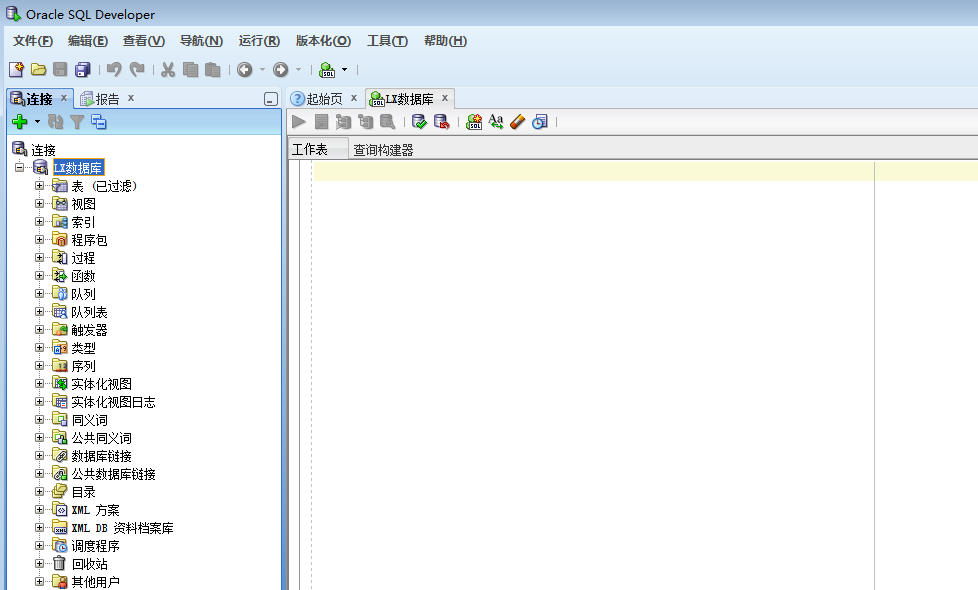Click the Clear eraser icon
This screenshot has width=978, height=590.
(x=518, y=122)
